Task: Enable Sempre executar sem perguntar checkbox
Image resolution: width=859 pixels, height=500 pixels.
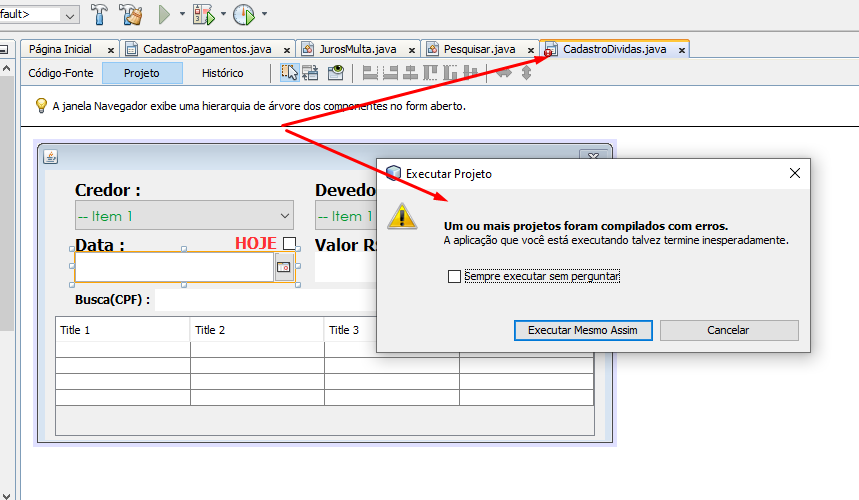Action: pos(454,277)
